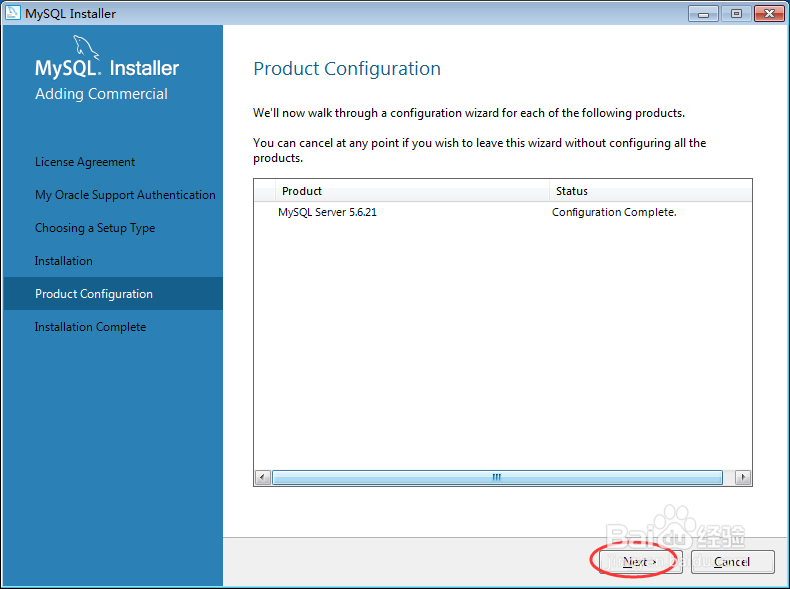The width and height of the screenshot is (790, 589).
Task: Click the MySQL Installer title bar icon
Action: click(x=12, y=13)
